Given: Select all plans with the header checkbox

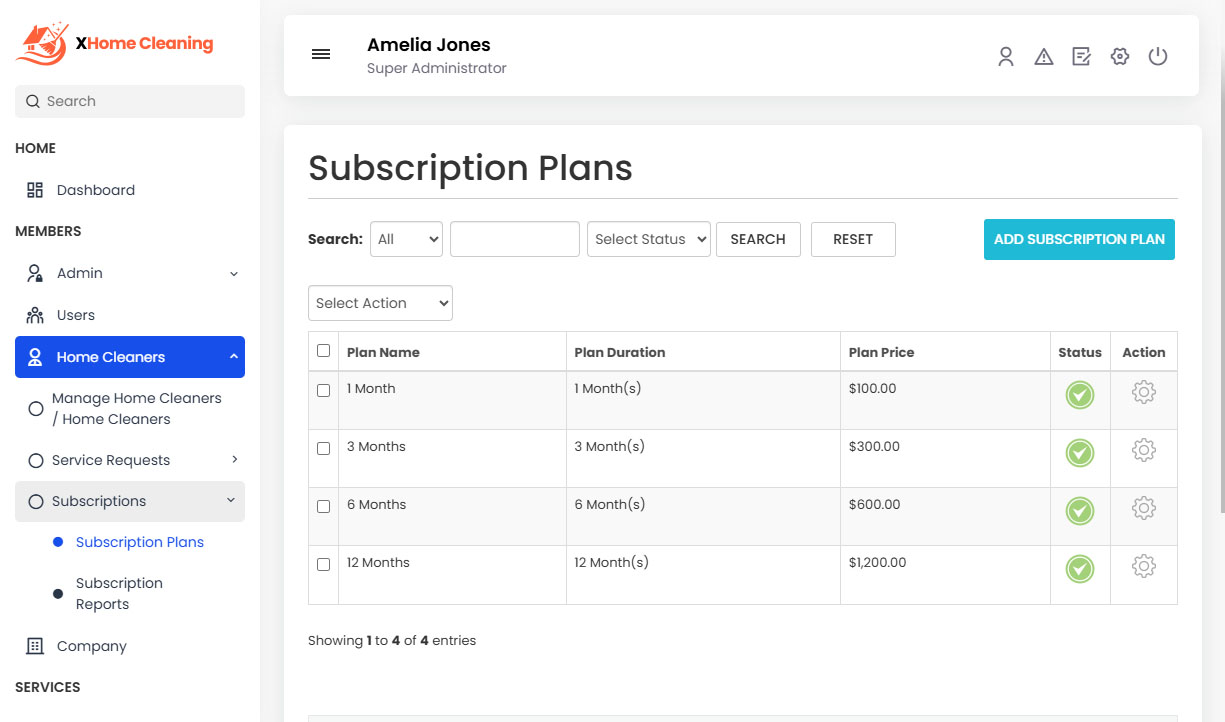Looking at the screenshot, I should click(x=323, y=350).
